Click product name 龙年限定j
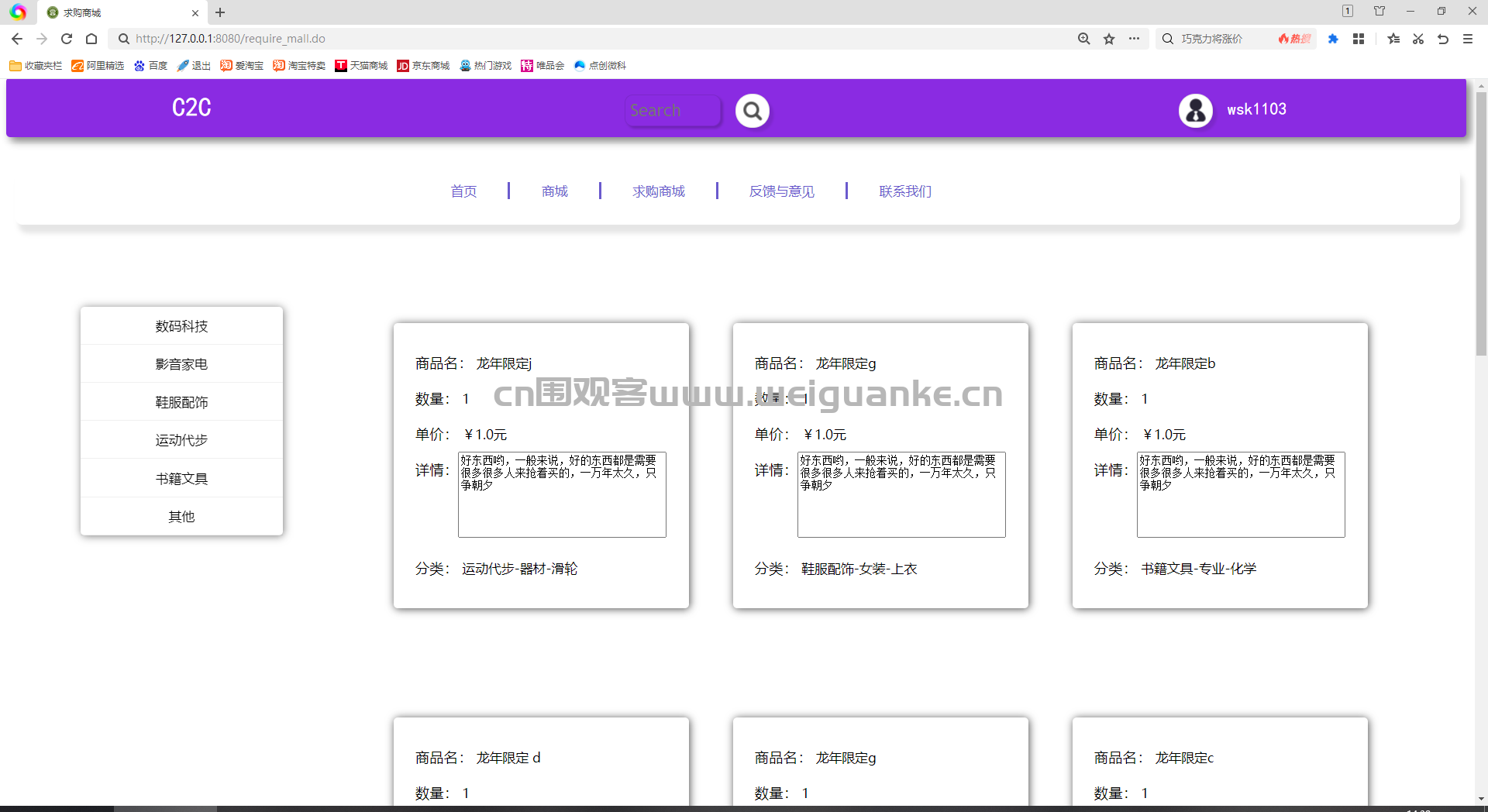This screenshot has width=1488, height=812. (x=504, y=363)
